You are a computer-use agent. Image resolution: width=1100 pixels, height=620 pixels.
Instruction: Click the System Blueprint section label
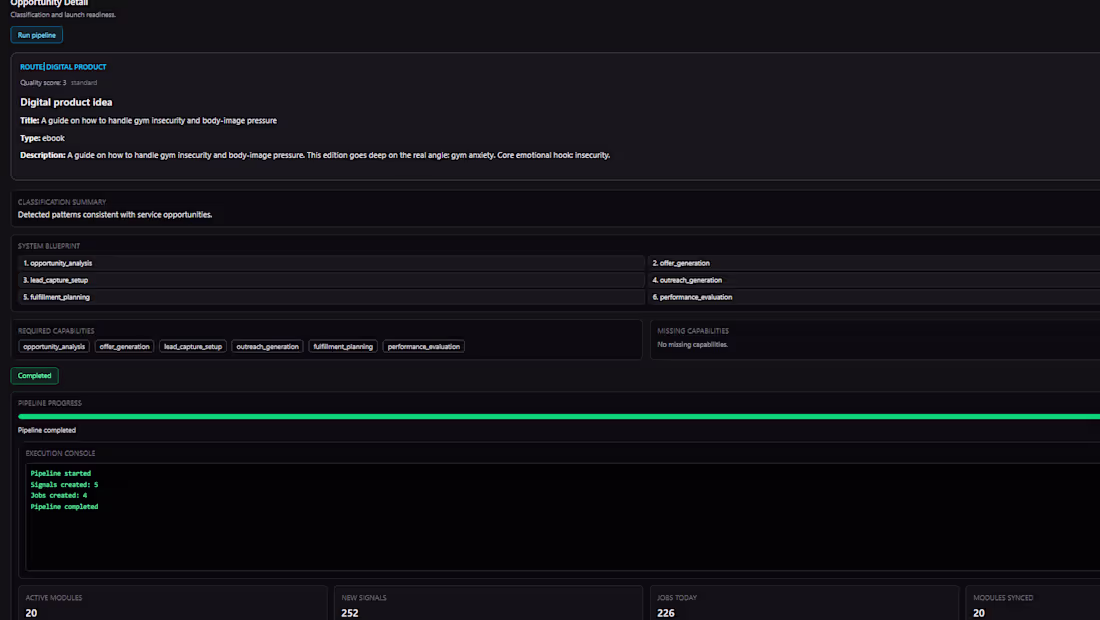tap(49, 246)
